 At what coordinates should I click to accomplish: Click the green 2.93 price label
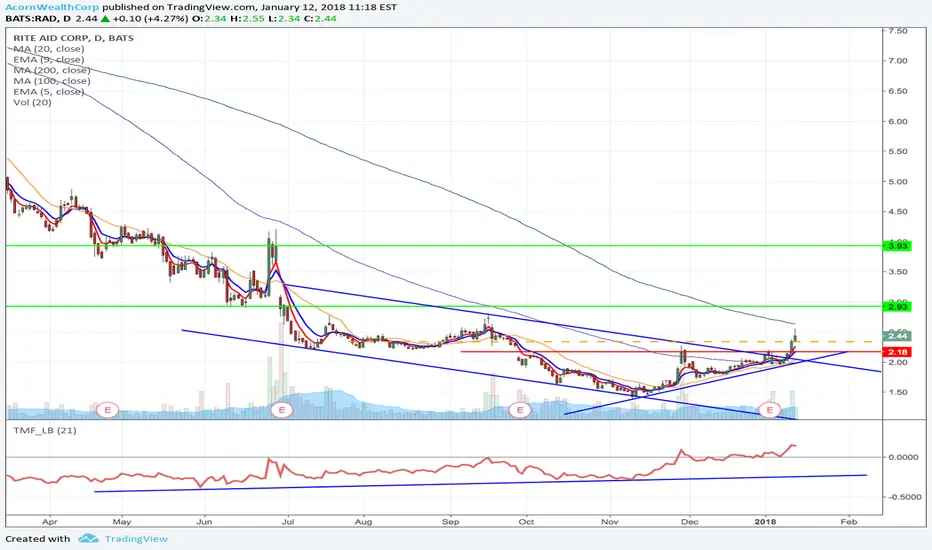[x=897, y=307]
